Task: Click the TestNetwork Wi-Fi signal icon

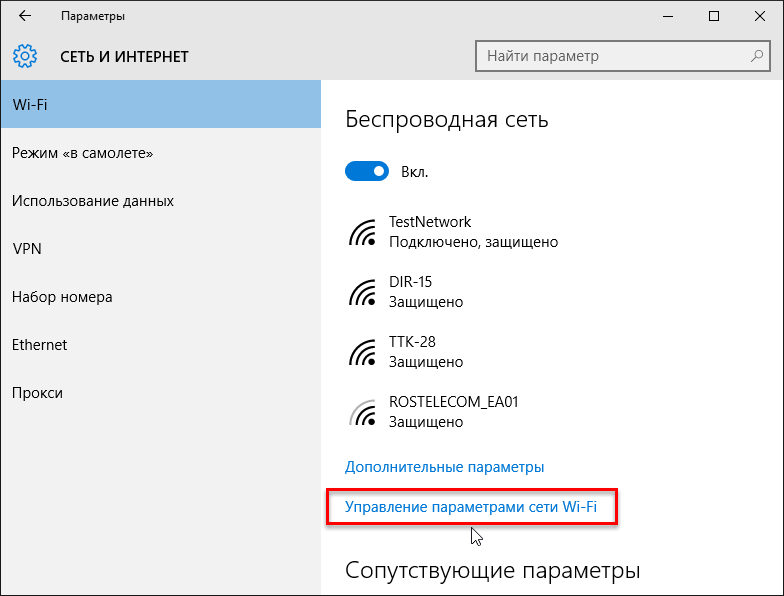Action: (x=362, y=232)
